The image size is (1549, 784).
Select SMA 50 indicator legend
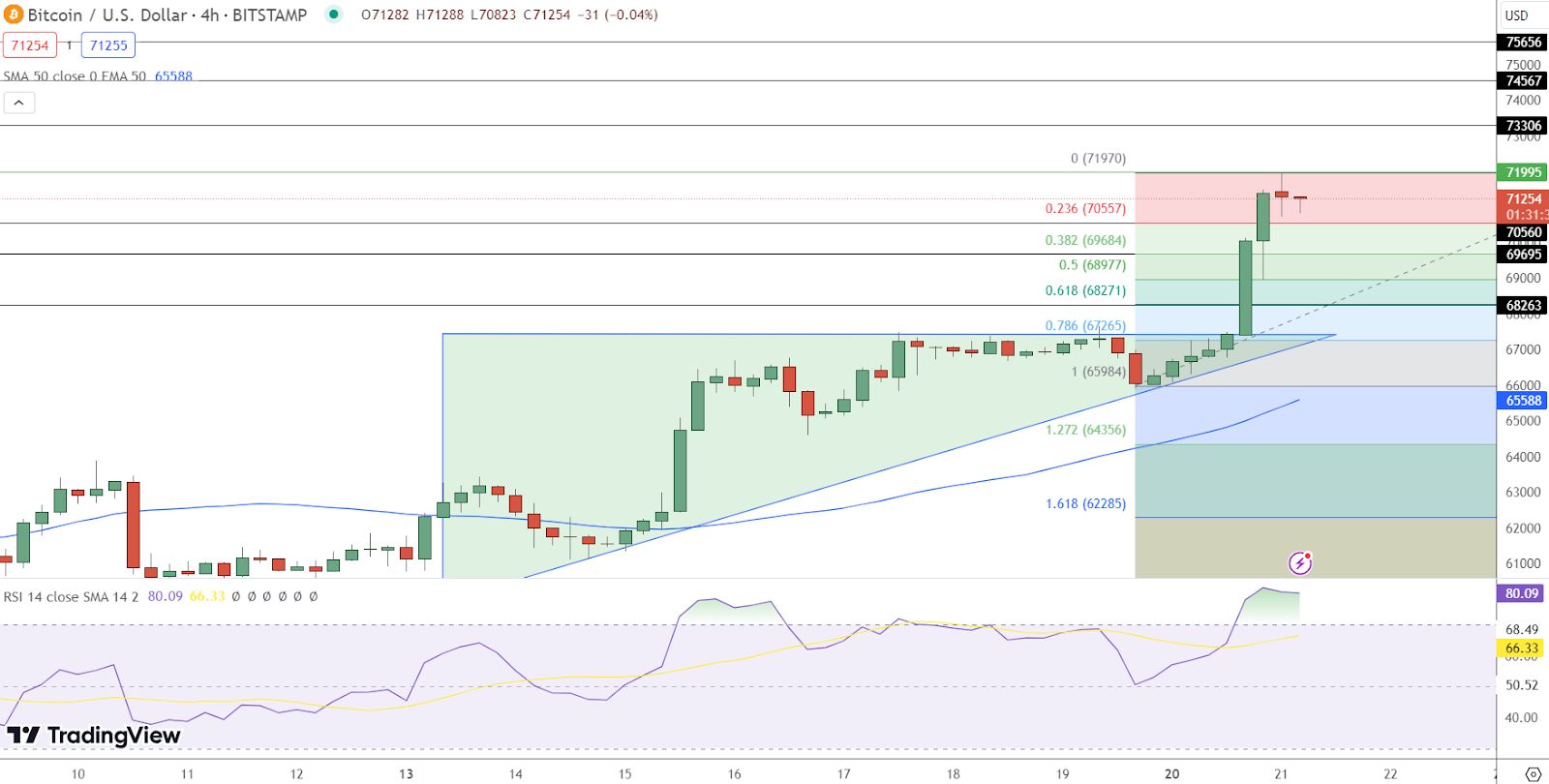coord(75,76)
